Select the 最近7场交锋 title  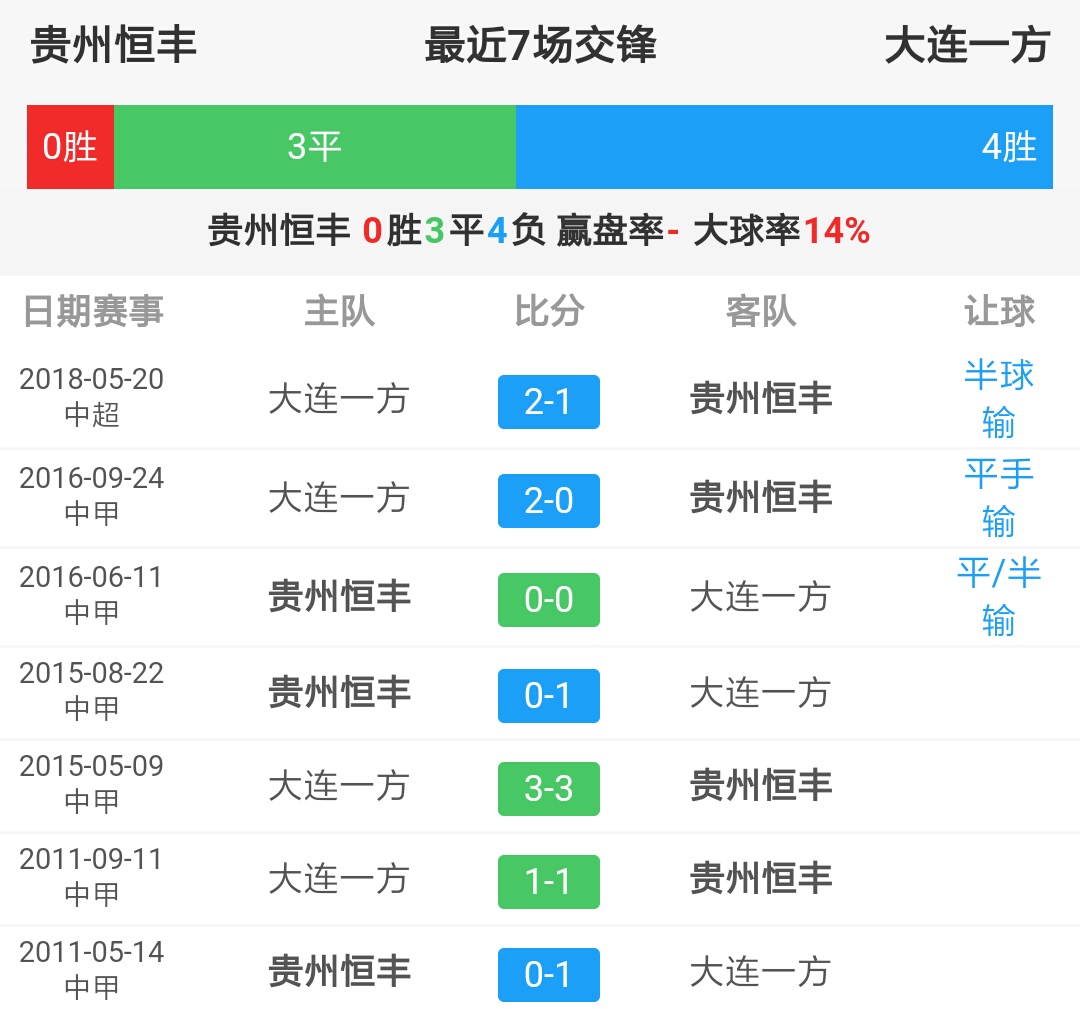click(540, 48)
